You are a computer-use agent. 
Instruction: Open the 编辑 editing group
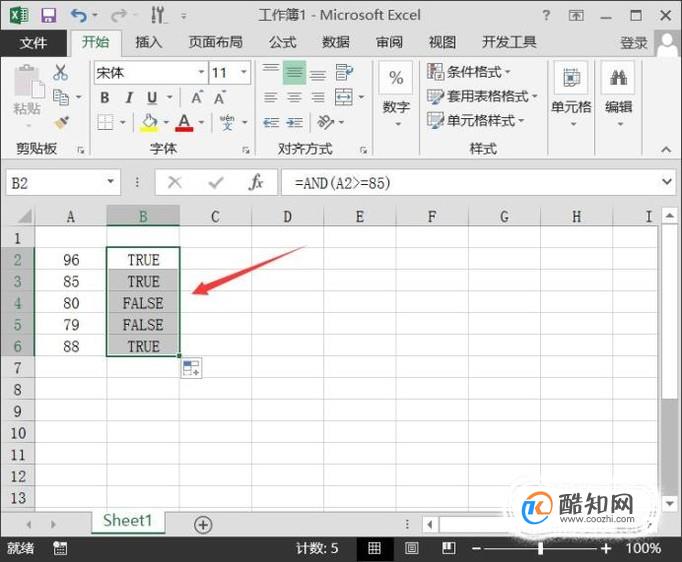[618, 96]
